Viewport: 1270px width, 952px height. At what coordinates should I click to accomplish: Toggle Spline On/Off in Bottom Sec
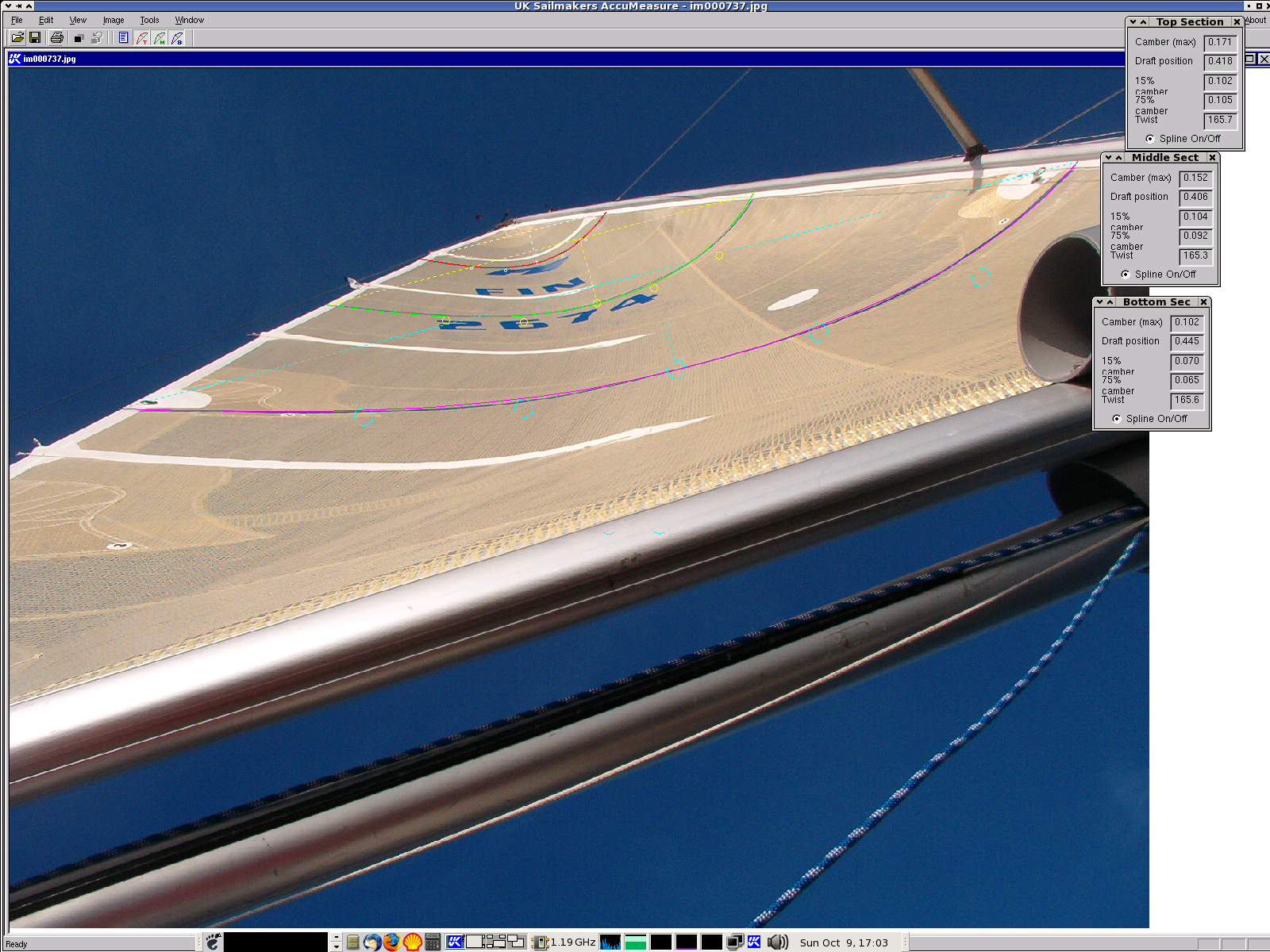tap(1149, 419)
